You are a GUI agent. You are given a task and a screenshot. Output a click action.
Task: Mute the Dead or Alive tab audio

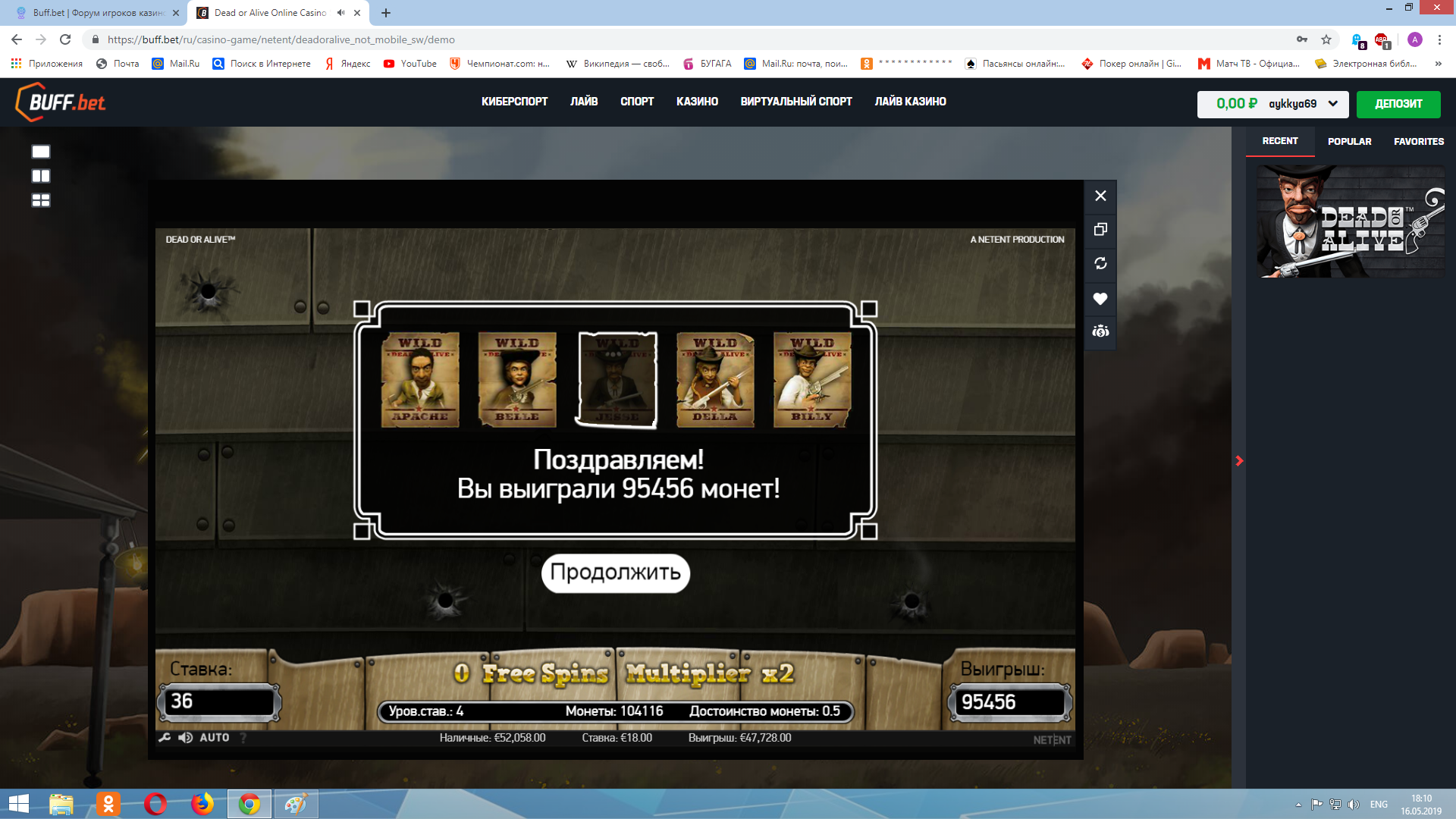tap(341, 13)
